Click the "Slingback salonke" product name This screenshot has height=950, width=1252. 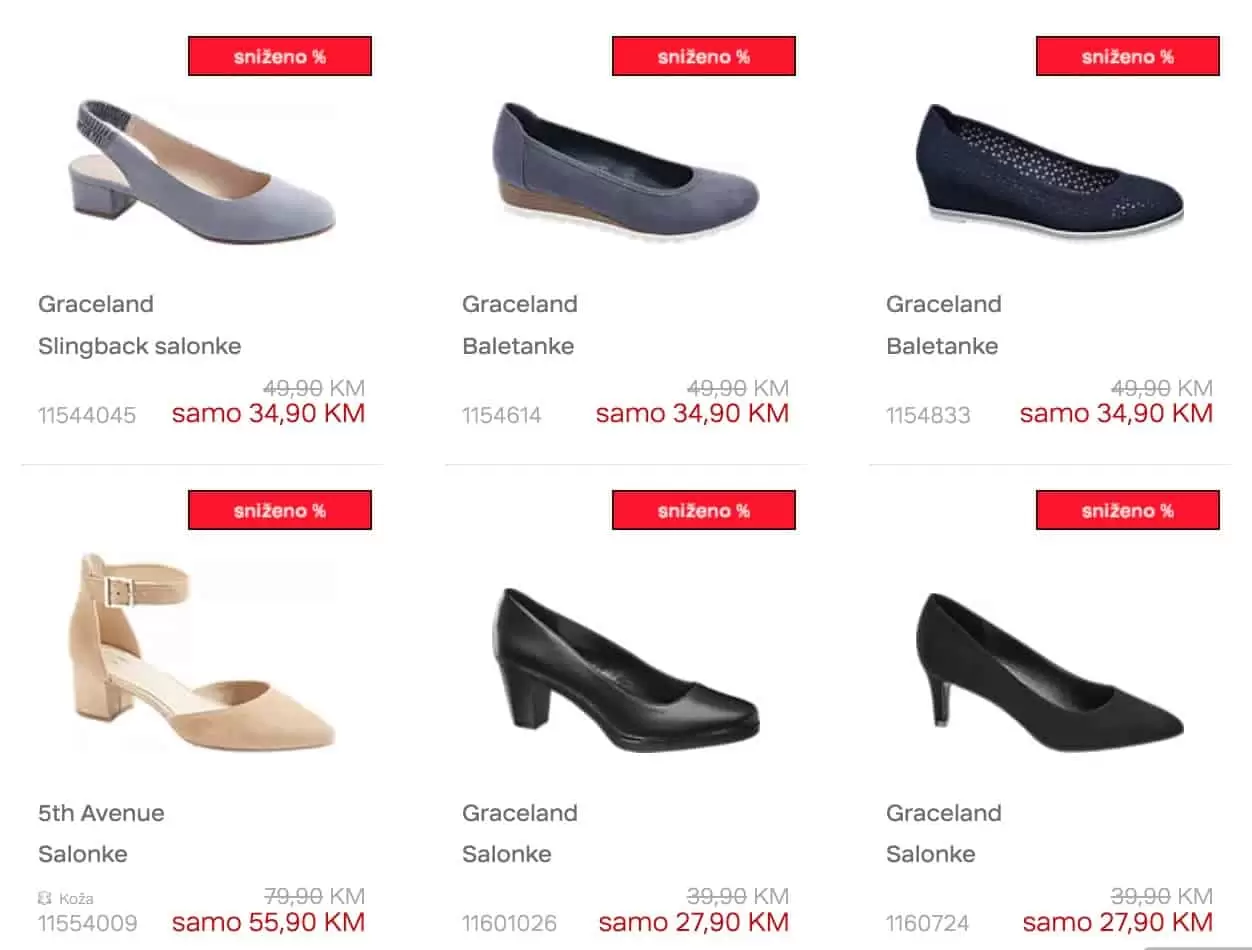coord(139,346)
